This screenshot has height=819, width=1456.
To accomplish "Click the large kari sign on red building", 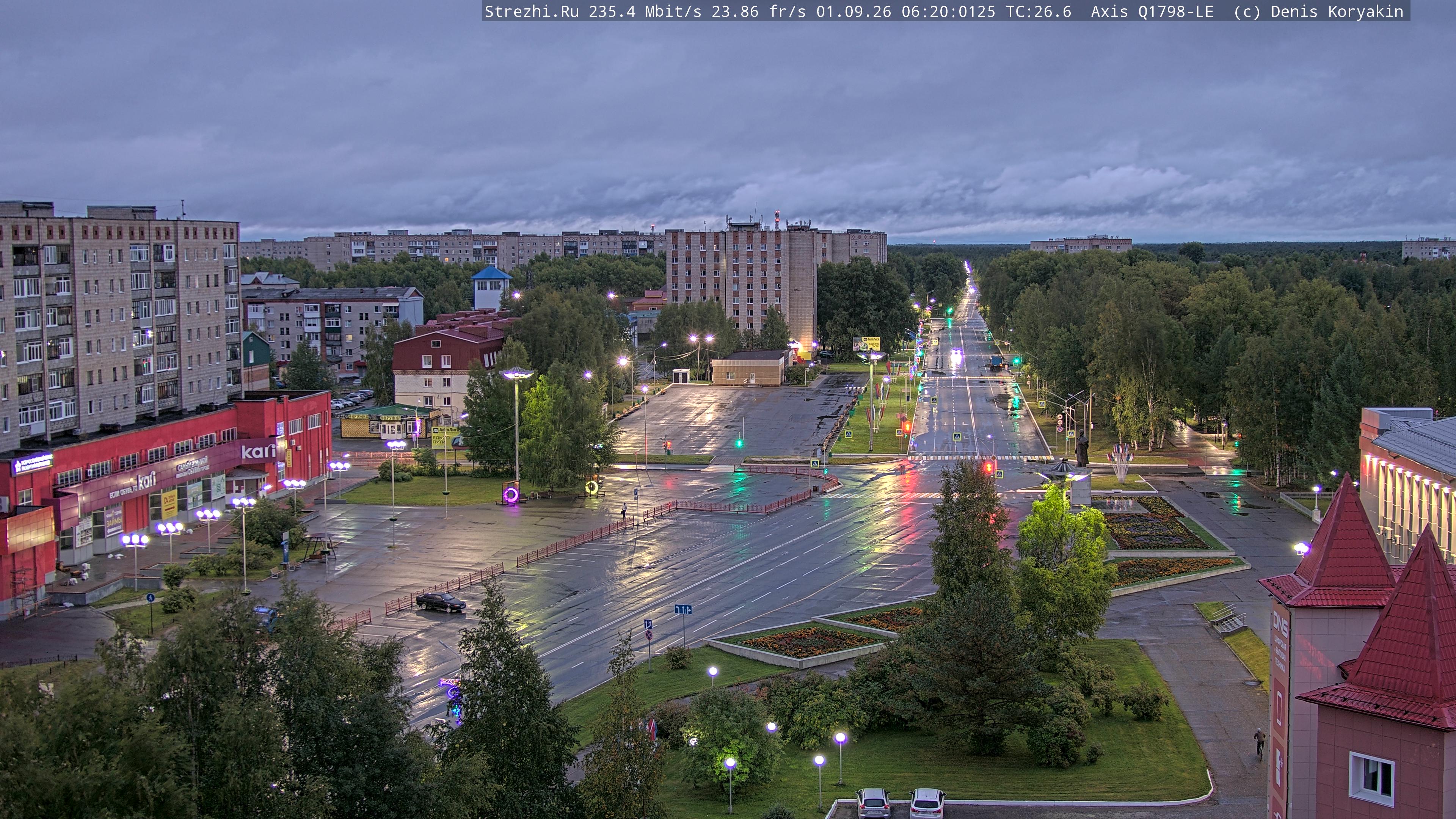I will pos(258,451).
